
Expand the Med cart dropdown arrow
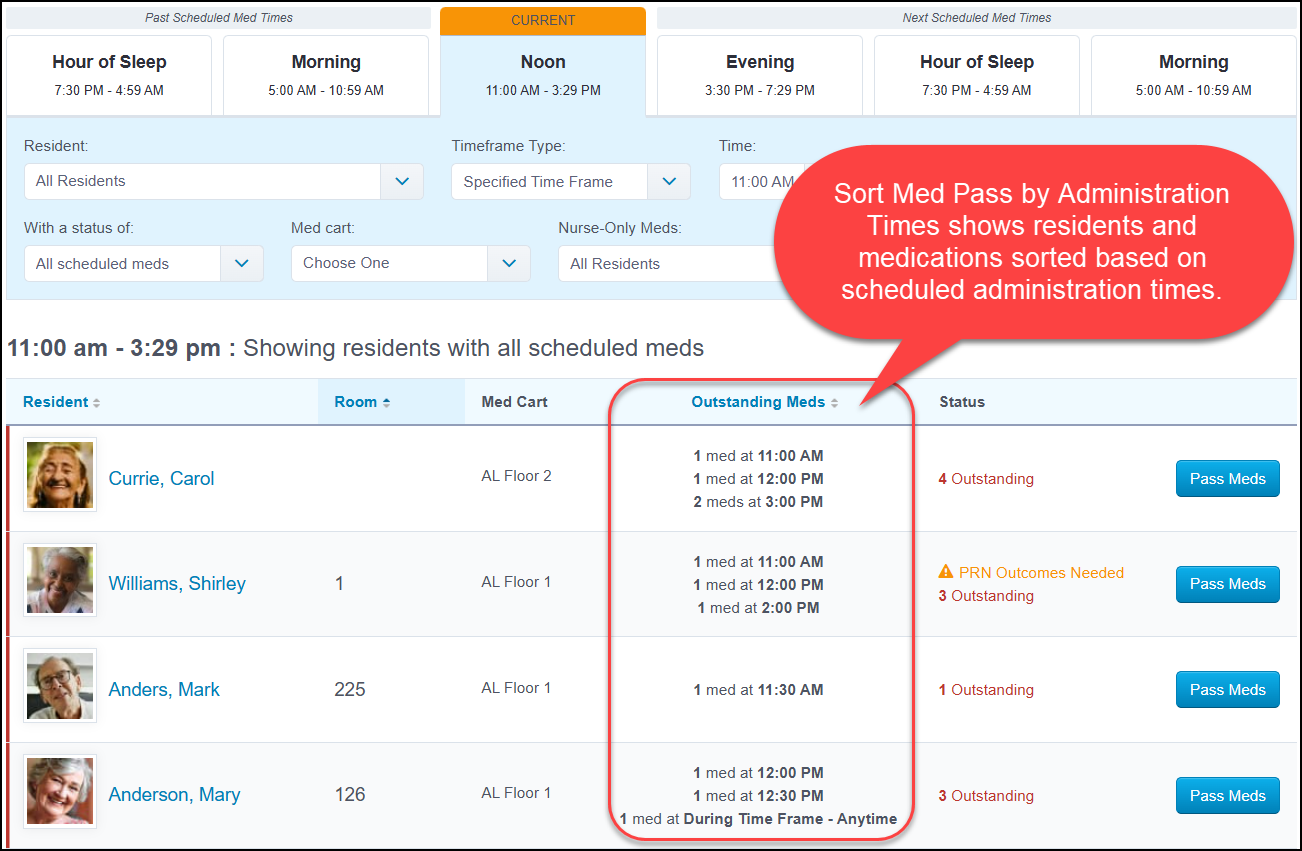point(509,263)
